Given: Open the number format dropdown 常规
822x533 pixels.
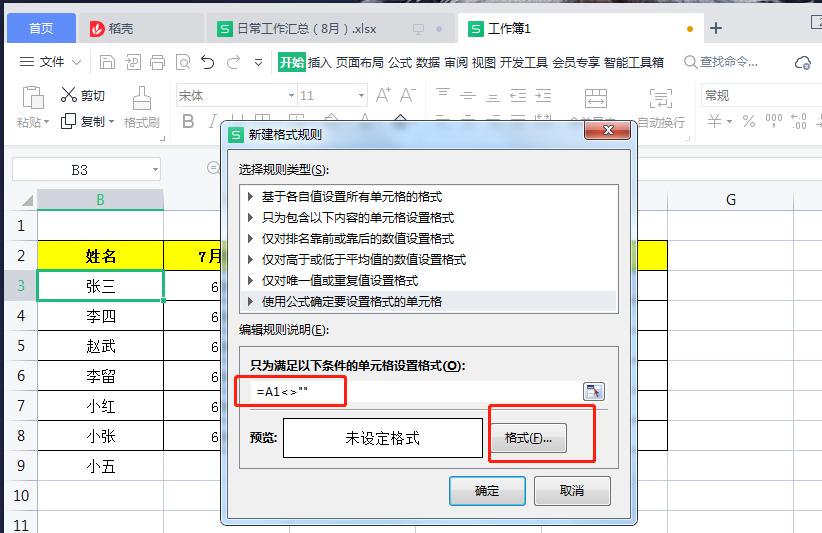Looking at the screenshot, I should pos(761,95).
